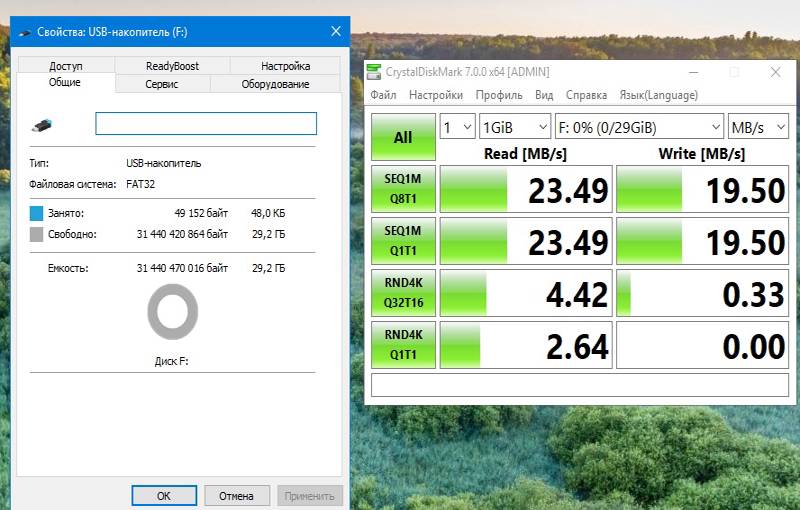Open the Файл menu
800x510 pixels.
point(383,95)
